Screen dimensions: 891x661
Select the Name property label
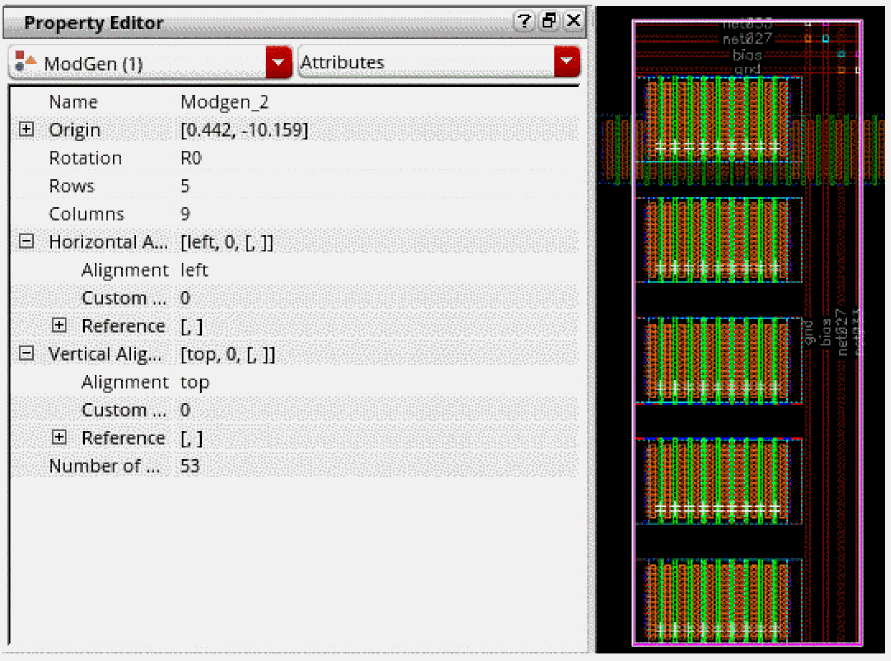[73, 102]
